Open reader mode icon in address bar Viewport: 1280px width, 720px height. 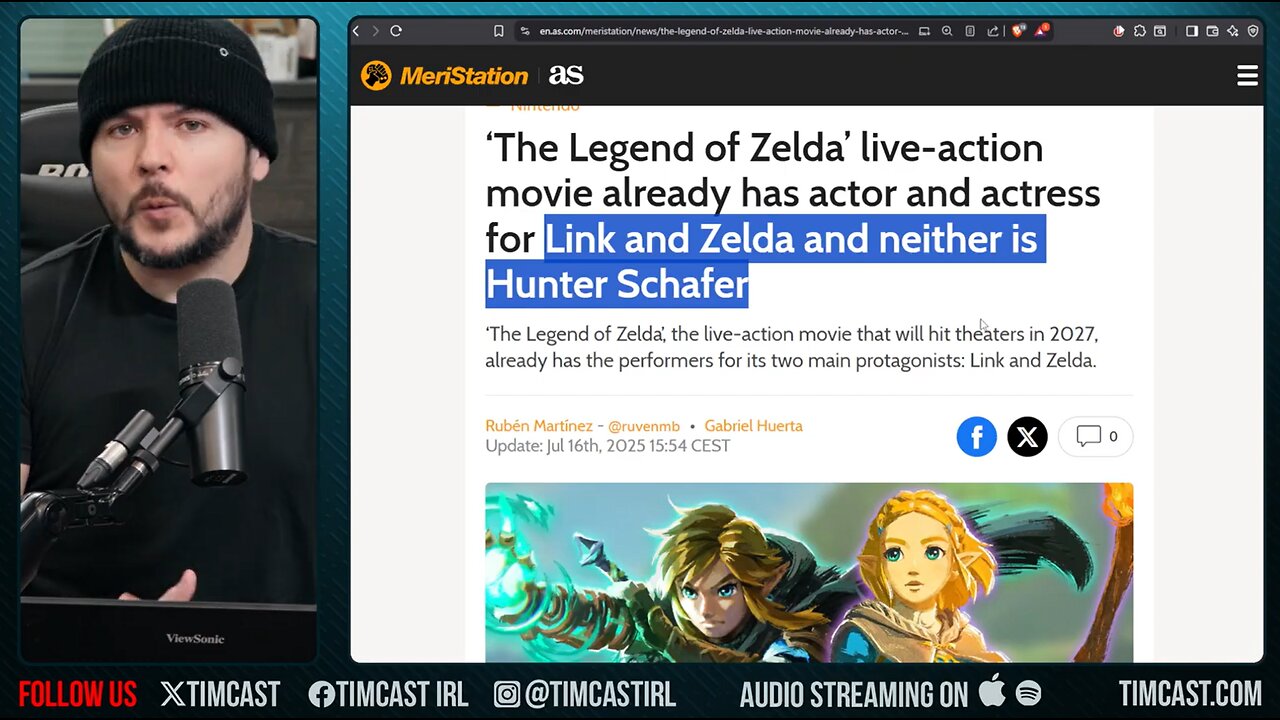tap(970, 31)
